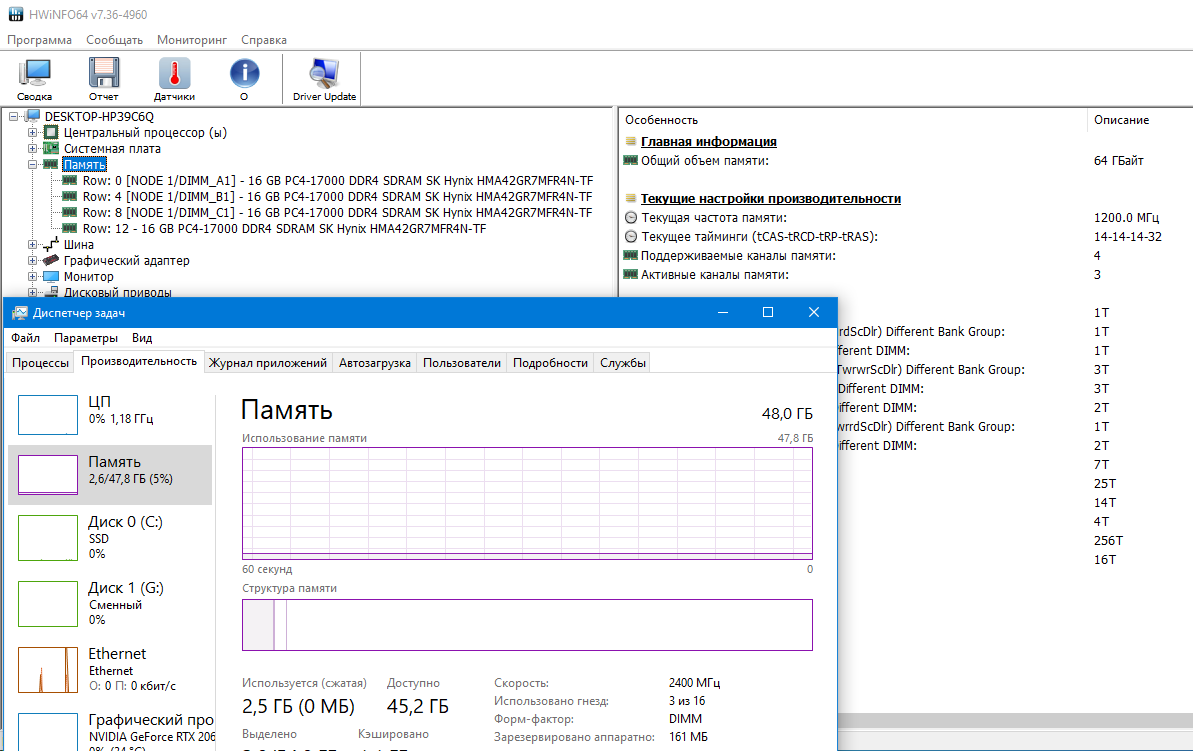
Task: Click the RAM icon of Row: 4 DIMM_B1
Action: (69, 196)
